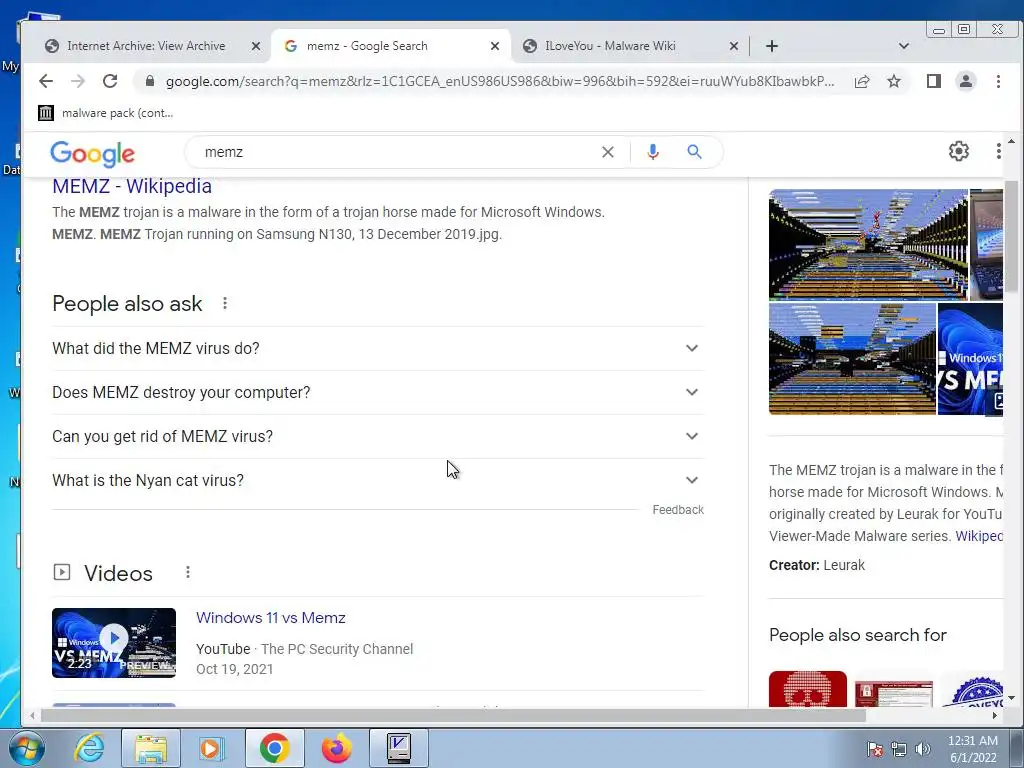Close the ILoveYou Malware Wiki tab

click(x=734, y=46)
